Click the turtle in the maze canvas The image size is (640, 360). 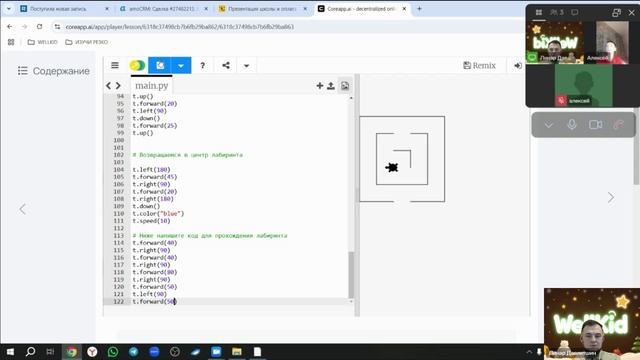(392, 167)
